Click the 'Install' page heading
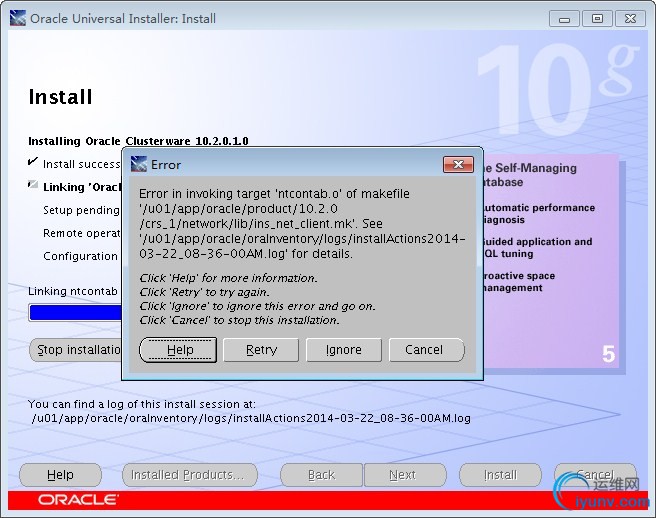This screenshot has height=518, width=656. (60, 97)
